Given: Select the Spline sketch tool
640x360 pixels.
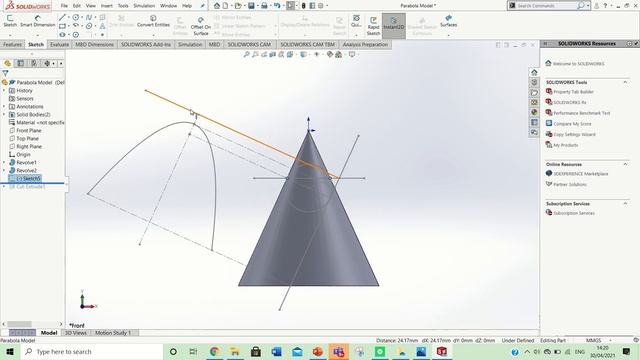Looking at the screenshot, I should [x=89, y=17].
